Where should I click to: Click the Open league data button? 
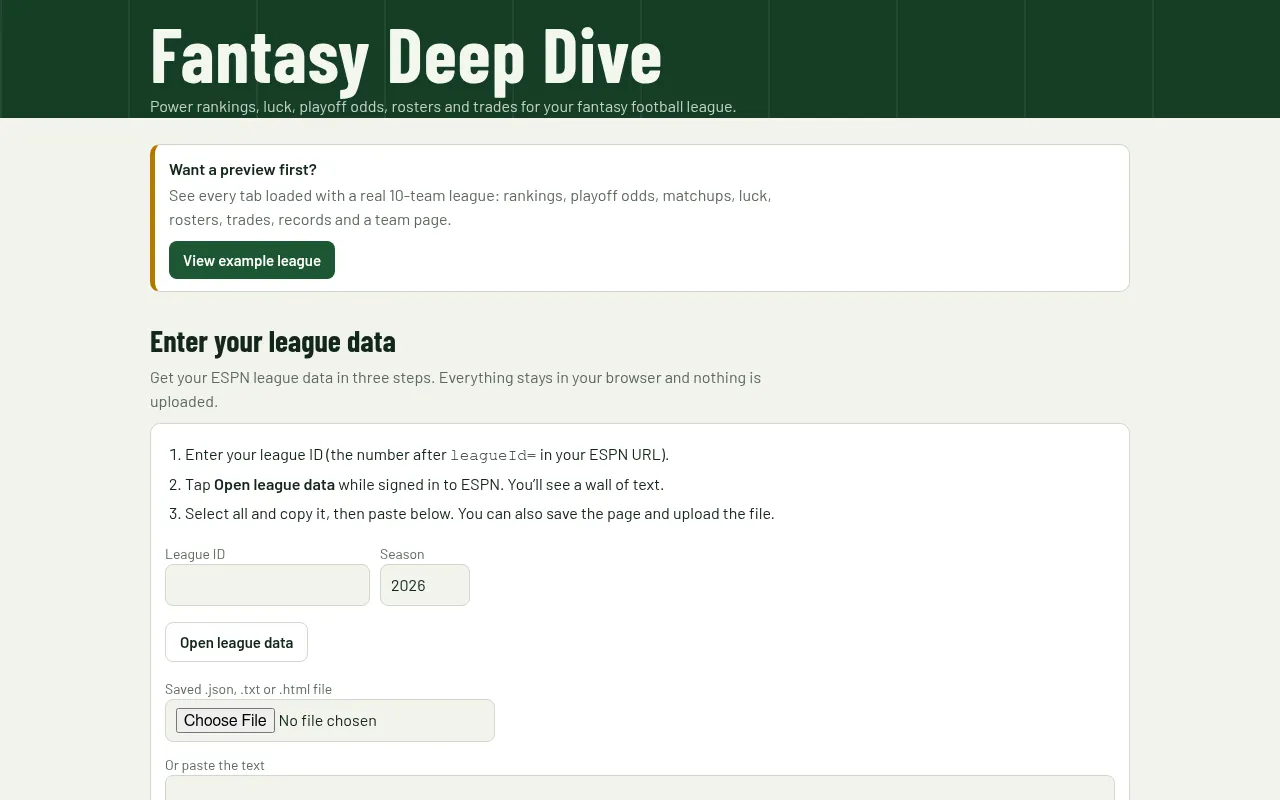[x=236, y=642]
